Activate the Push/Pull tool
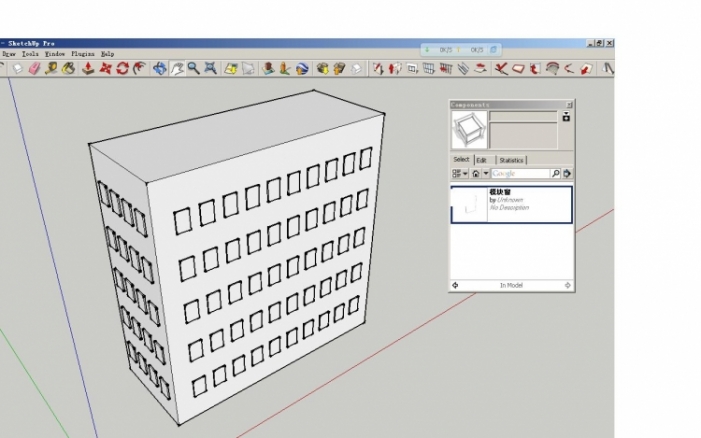Viewport: 701px width, 438px height. tap(88, 69)
